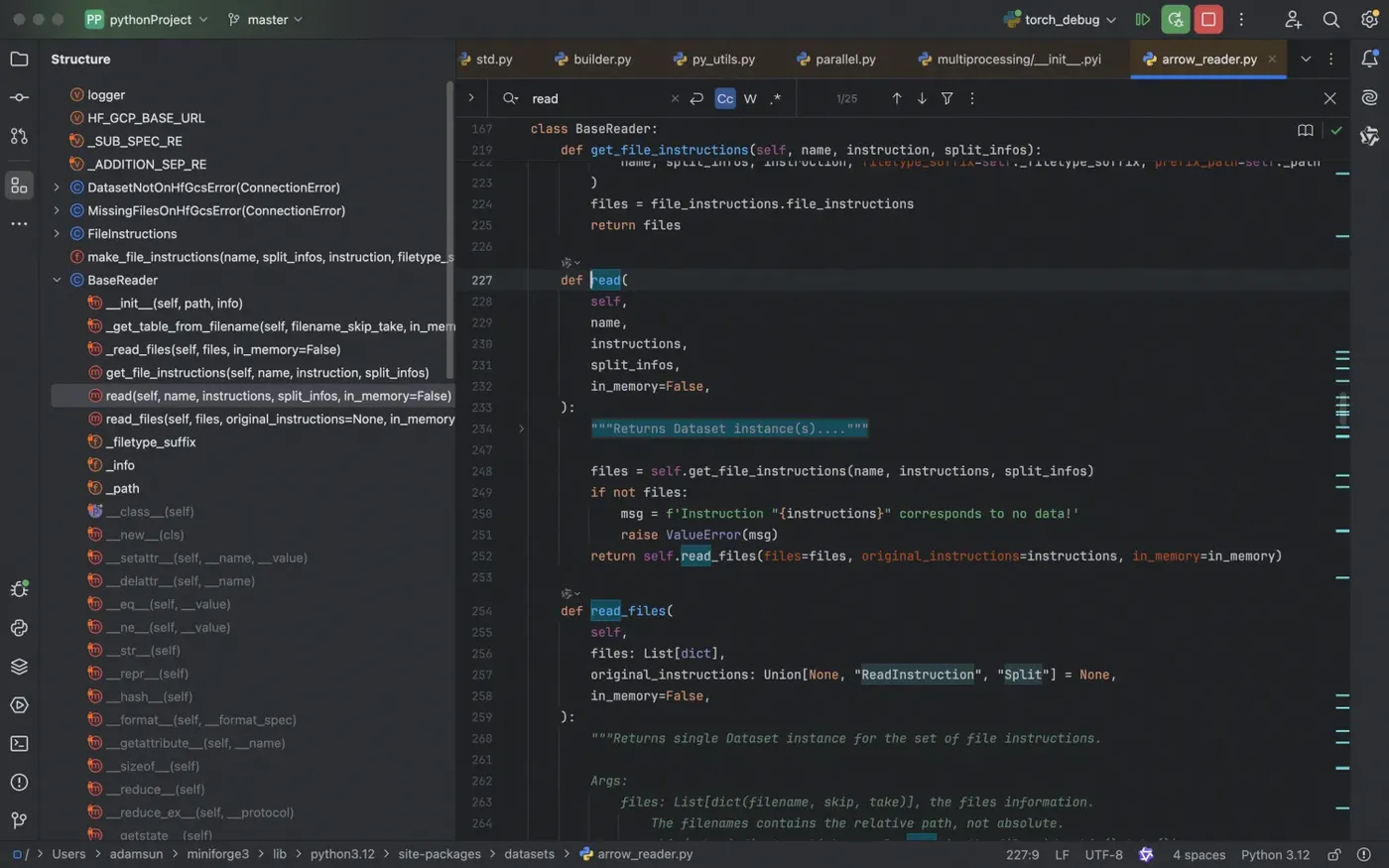
Task: Switch to multiprocessing/__init__.pyi tab
Action: coord(1010,60)
